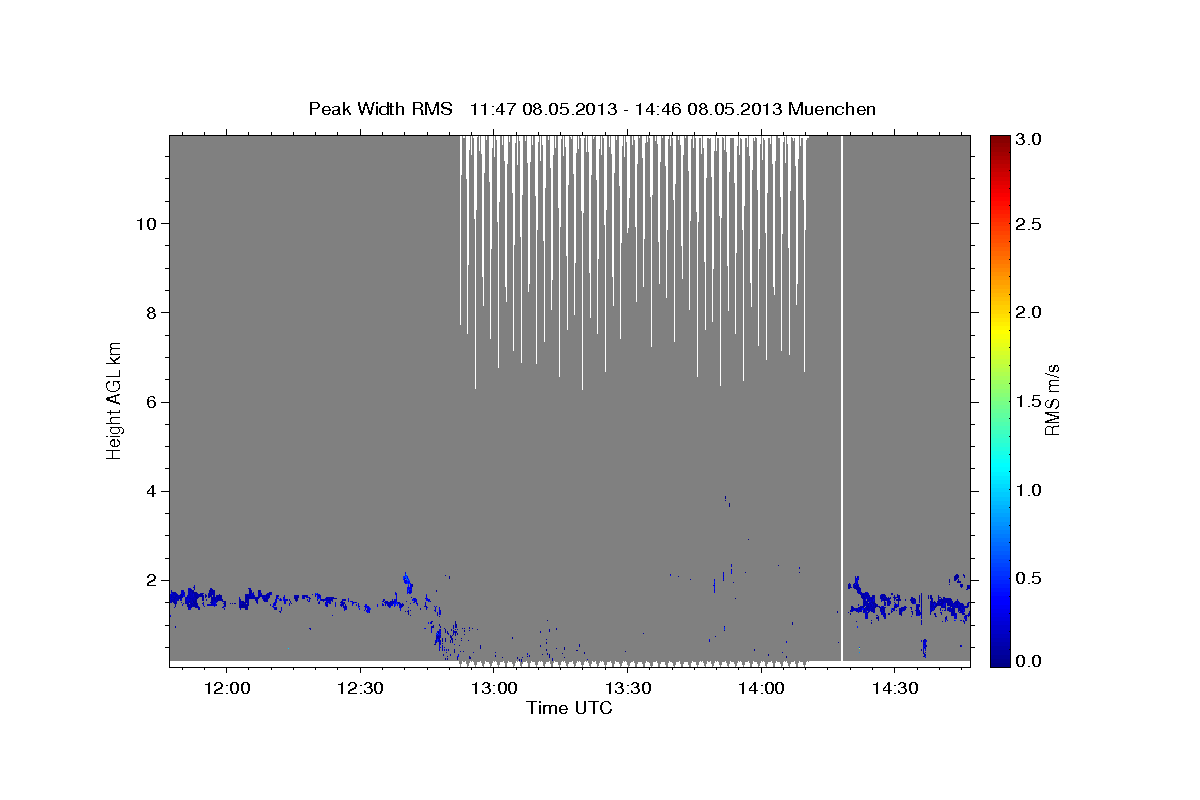
Task: Click the 14:00 time tick label
Action: click(x=761, y=689)
